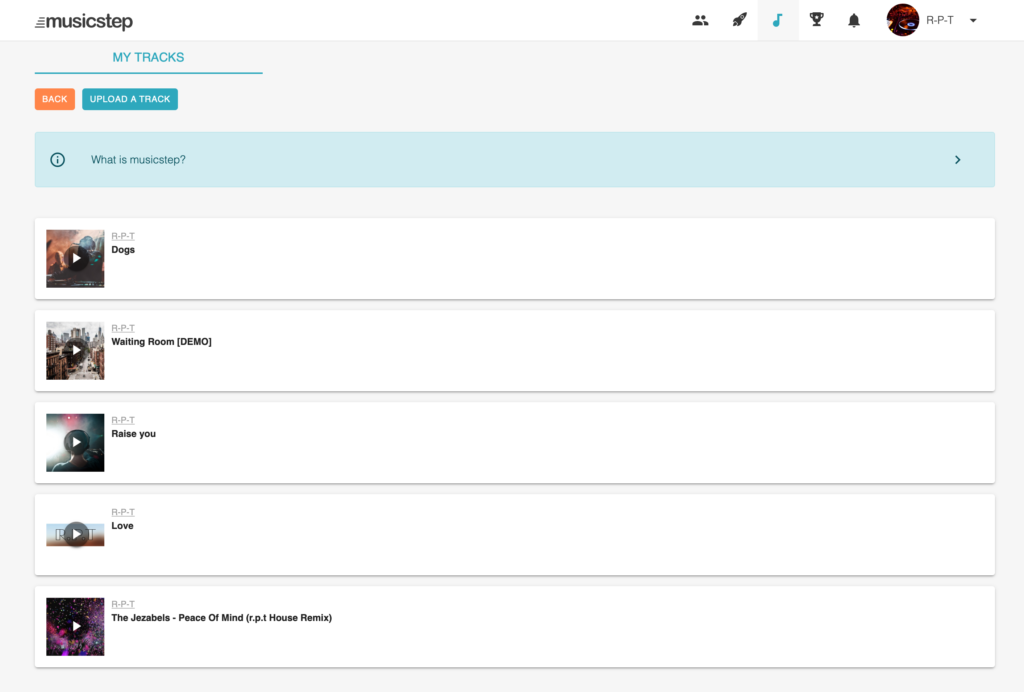Click the R-P-T profile avatar
This screenshot has width=1024, height=692.
click(x=903, y=20)
